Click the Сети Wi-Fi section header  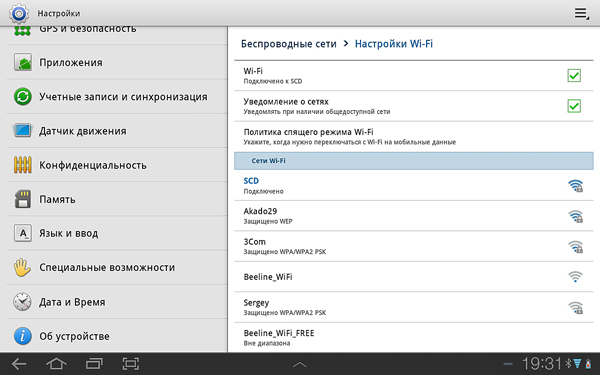[414, 161]
